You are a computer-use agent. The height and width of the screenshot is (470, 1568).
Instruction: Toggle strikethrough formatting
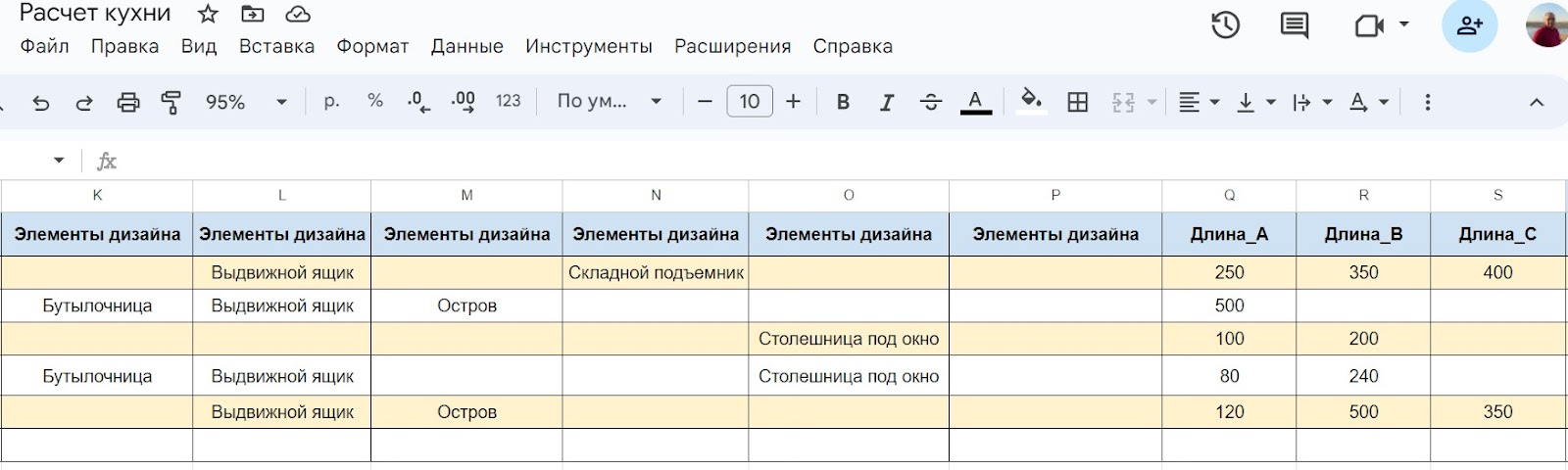click(x=930, y=102)
